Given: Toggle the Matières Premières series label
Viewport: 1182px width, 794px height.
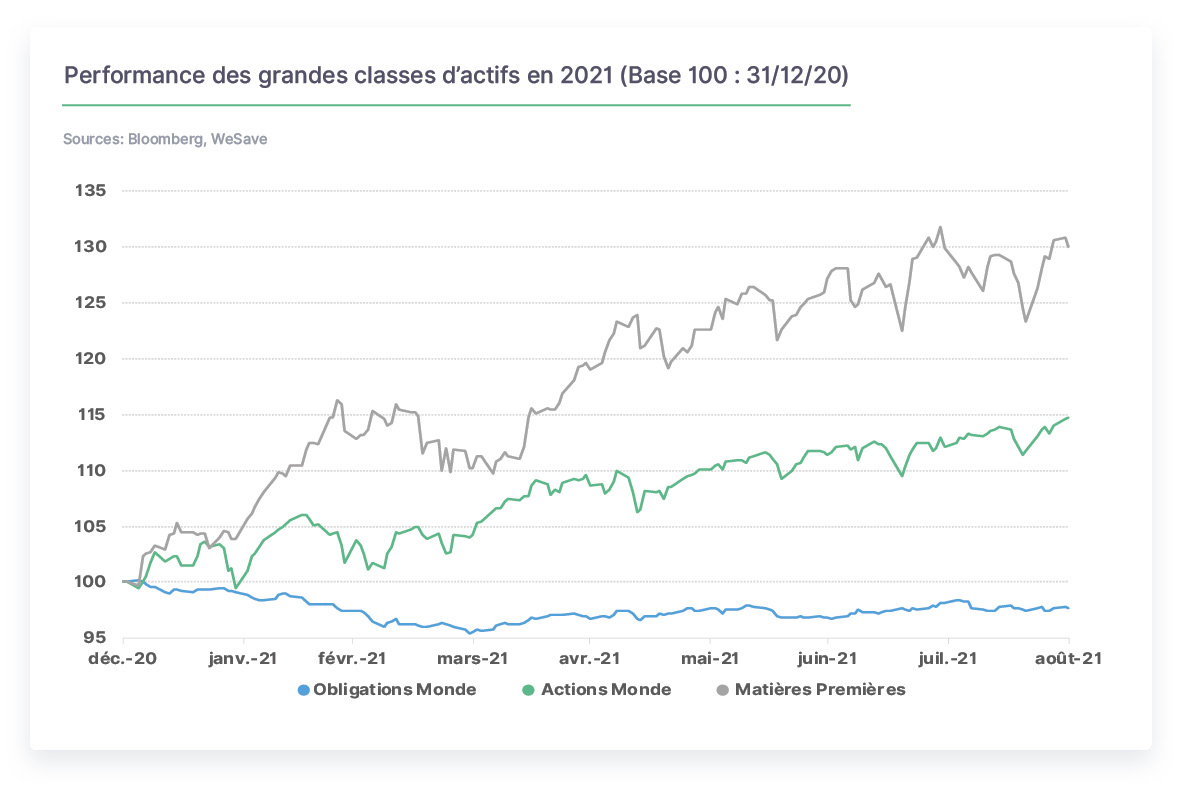Looking at the screenshot, I should coord(820,689).
